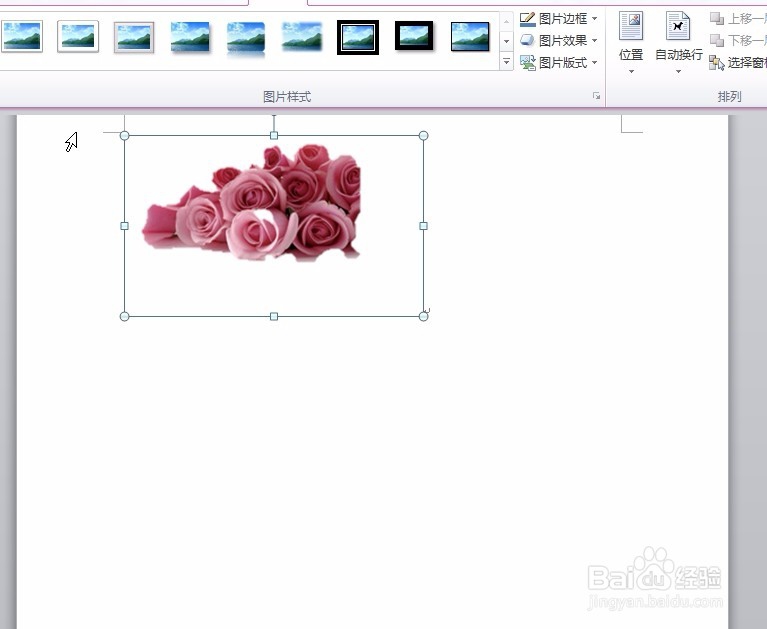
Task: Open the selection pane button
Action: point(738,63)
